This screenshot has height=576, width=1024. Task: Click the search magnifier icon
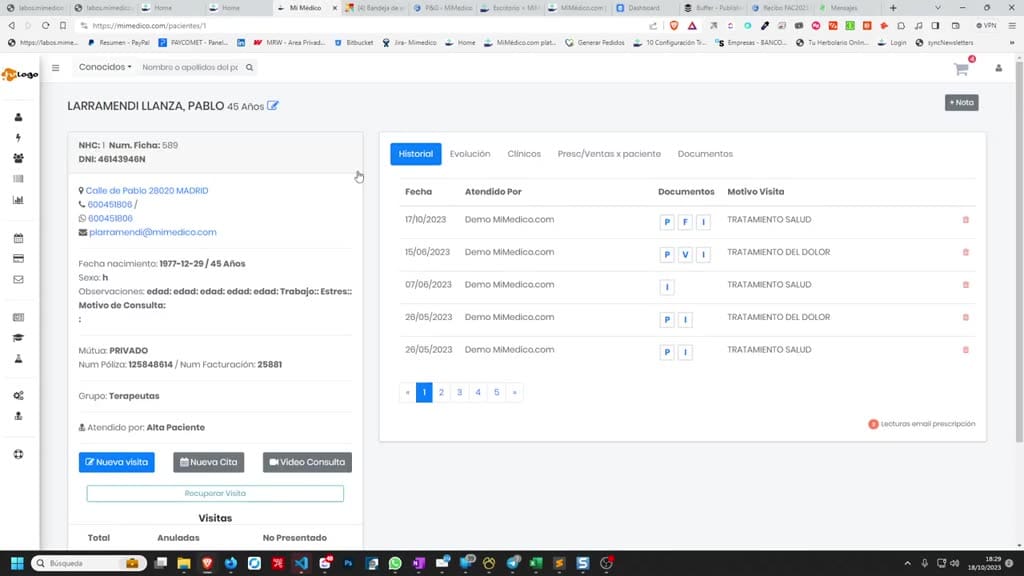pos(249,67)
